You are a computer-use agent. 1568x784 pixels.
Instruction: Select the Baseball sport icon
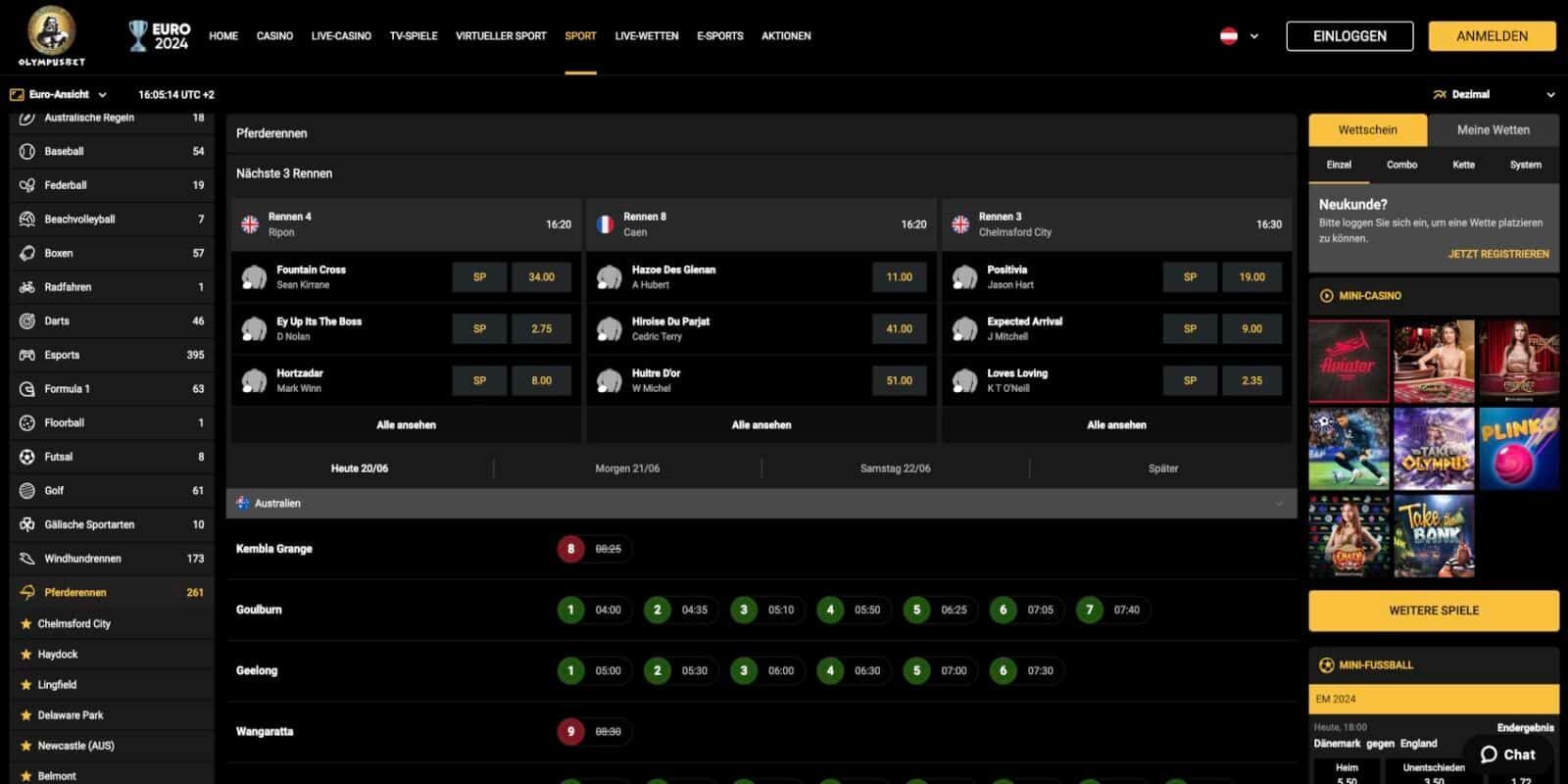point(26,151)
